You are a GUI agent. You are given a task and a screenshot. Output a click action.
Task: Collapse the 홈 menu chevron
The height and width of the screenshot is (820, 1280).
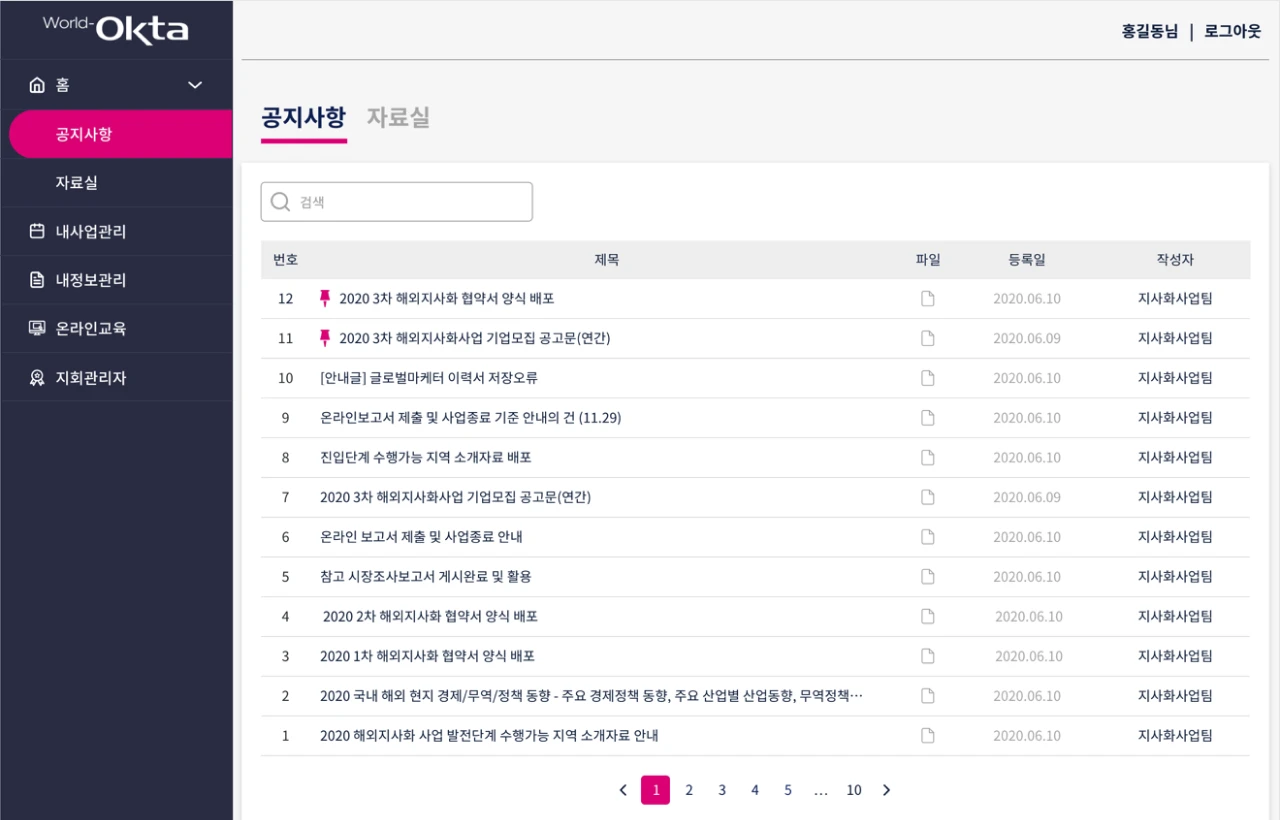point(195,85)
